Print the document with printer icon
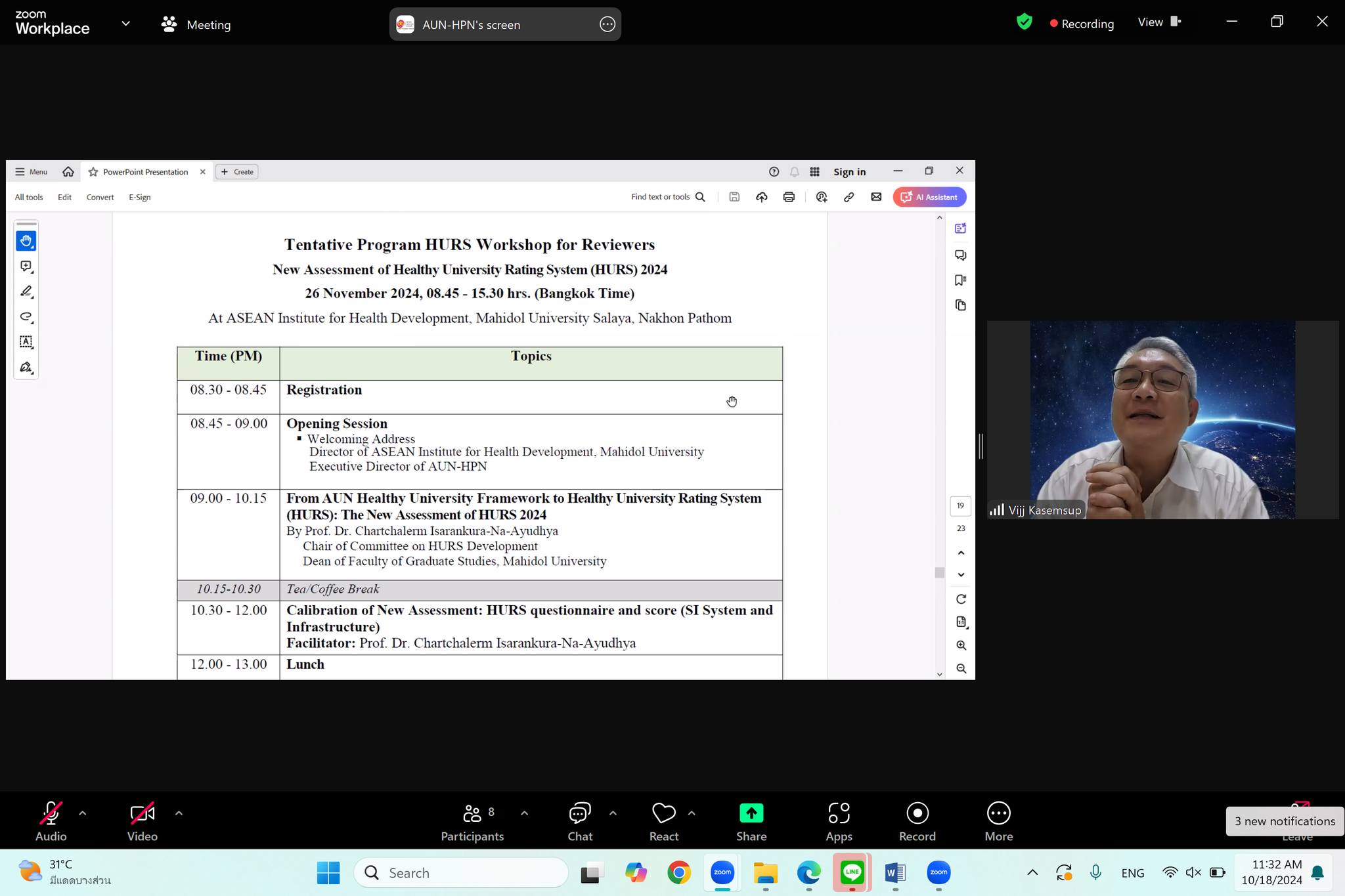 [x=789, y=197]
